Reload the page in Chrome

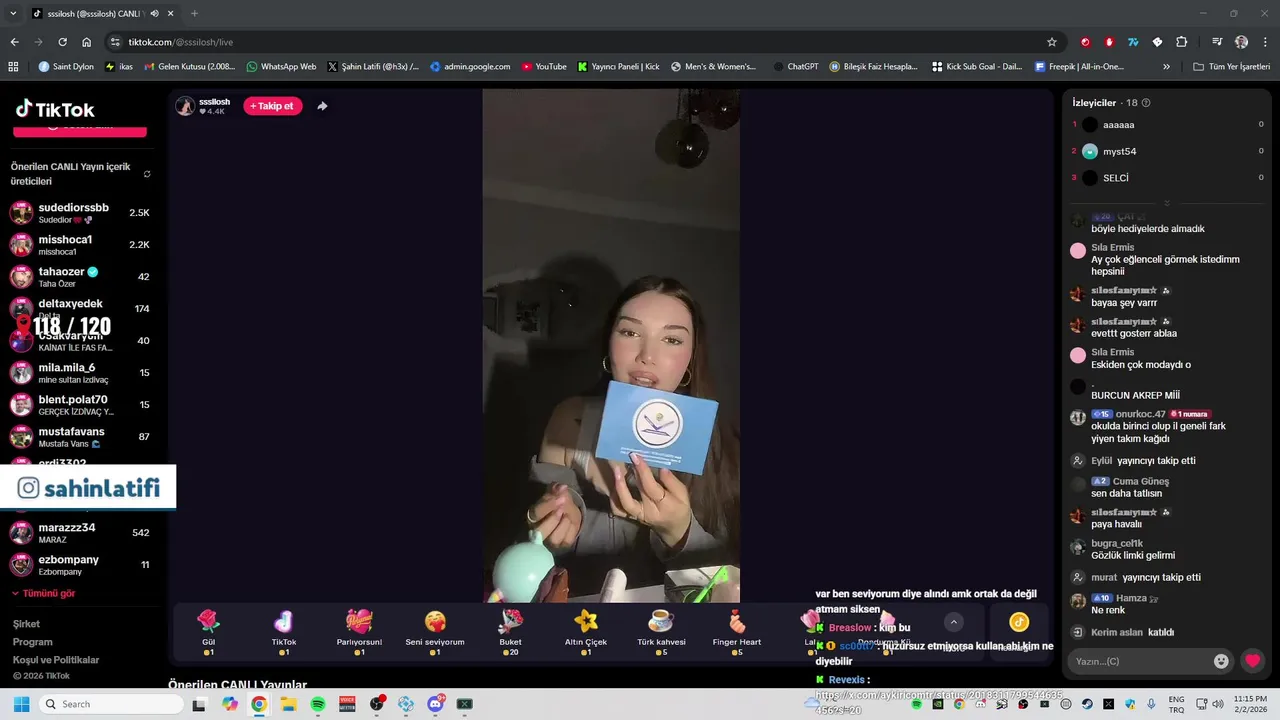click(62, 42)
